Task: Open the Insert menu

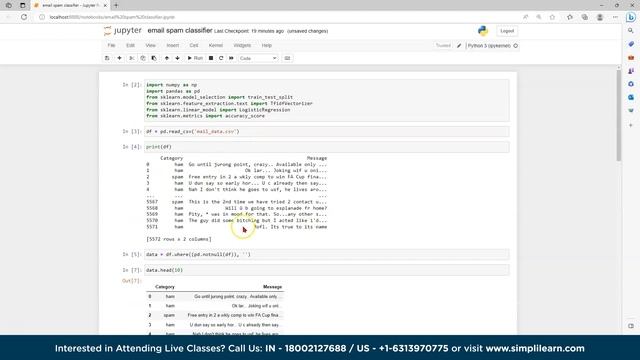Action: 173,45
